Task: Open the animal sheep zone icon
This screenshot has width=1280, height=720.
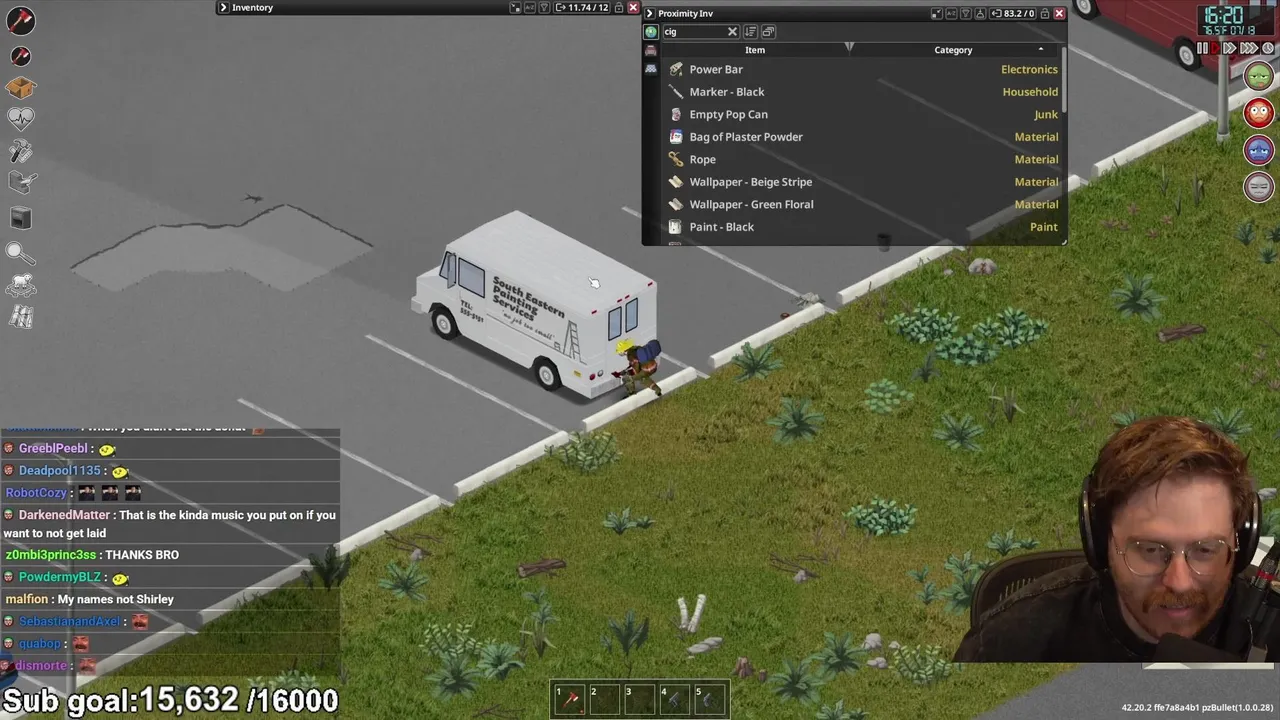Action: pos(21,285)
